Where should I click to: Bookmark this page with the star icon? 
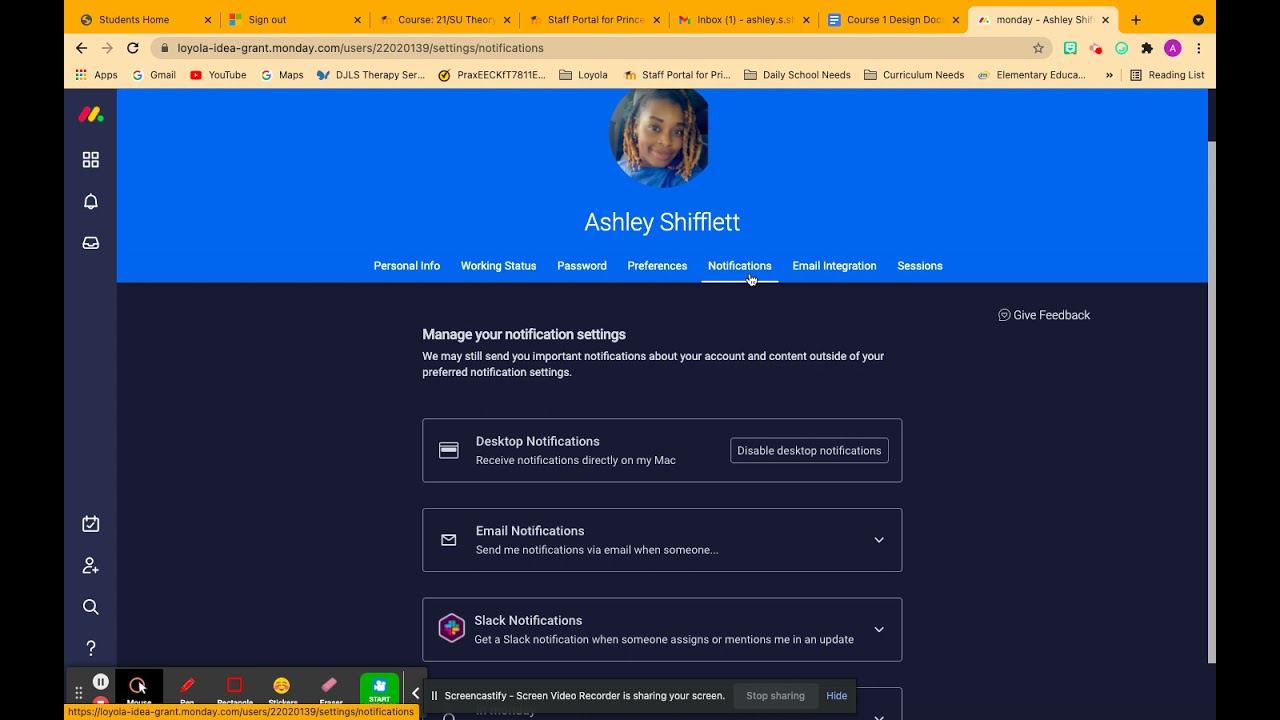[1038, 48]
